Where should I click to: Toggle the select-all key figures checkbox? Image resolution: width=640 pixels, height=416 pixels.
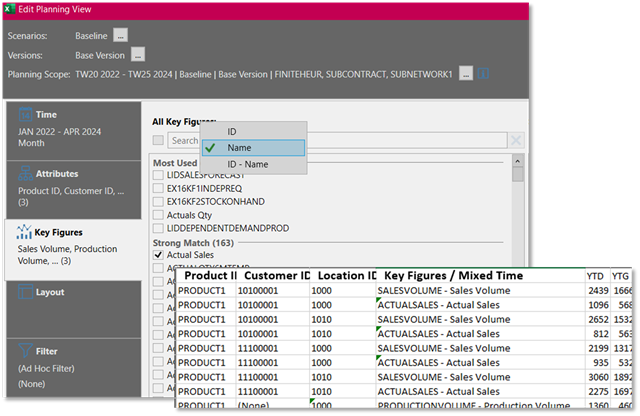tap(158, 140)
